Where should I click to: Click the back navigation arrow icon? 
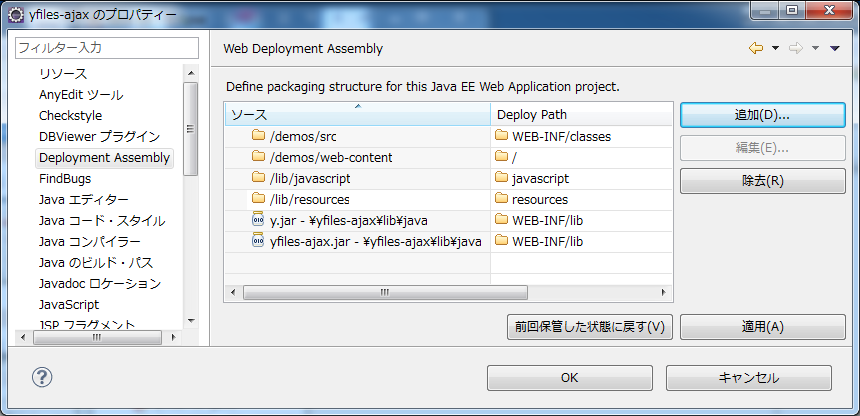(755, 48)
